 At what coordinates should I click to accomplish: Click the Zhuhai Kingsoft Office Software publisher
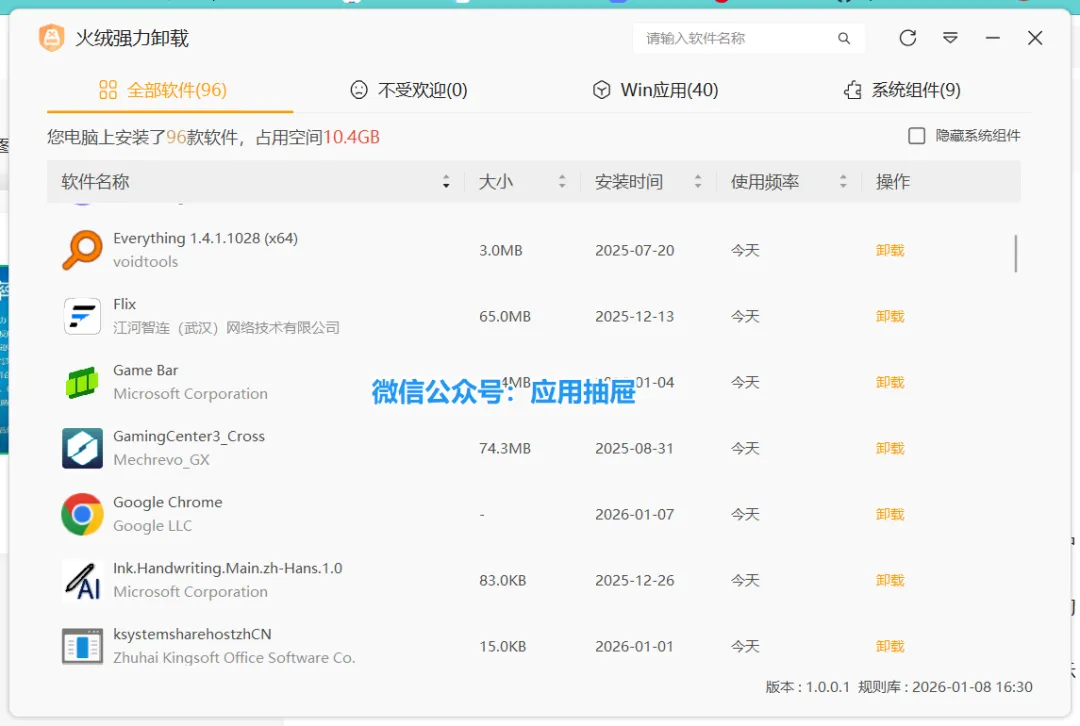(x=234, y=658)
